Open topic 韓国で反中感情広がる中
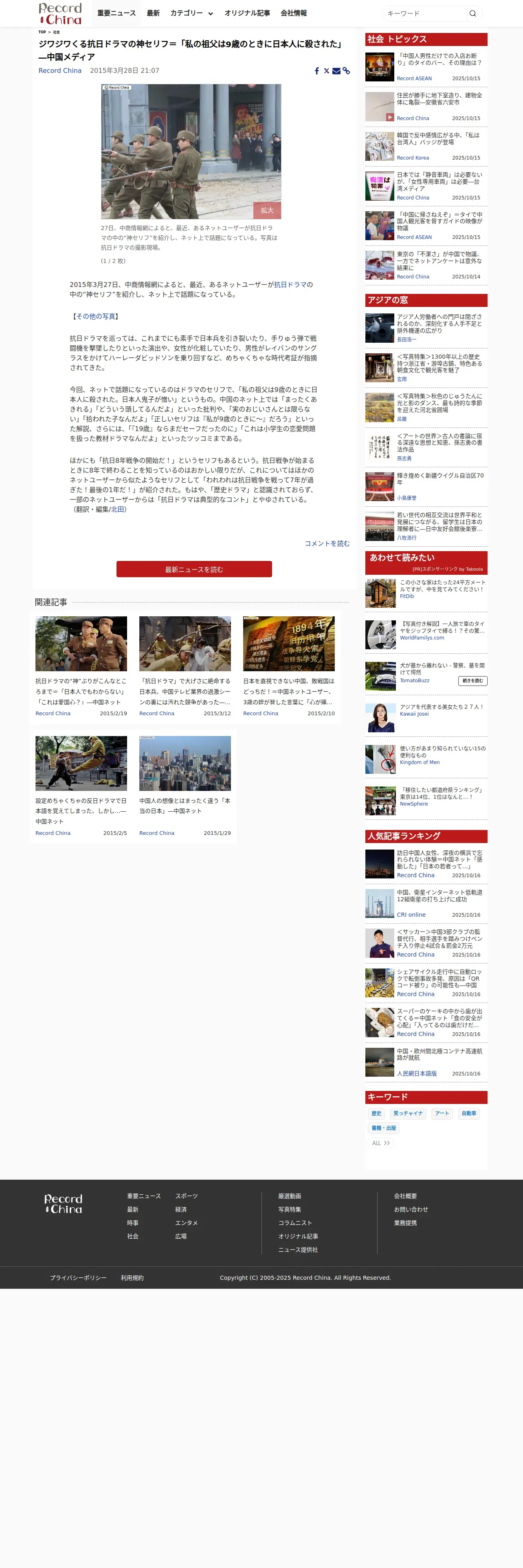Viewport: 523px width, 1568px height. point(439,138)
